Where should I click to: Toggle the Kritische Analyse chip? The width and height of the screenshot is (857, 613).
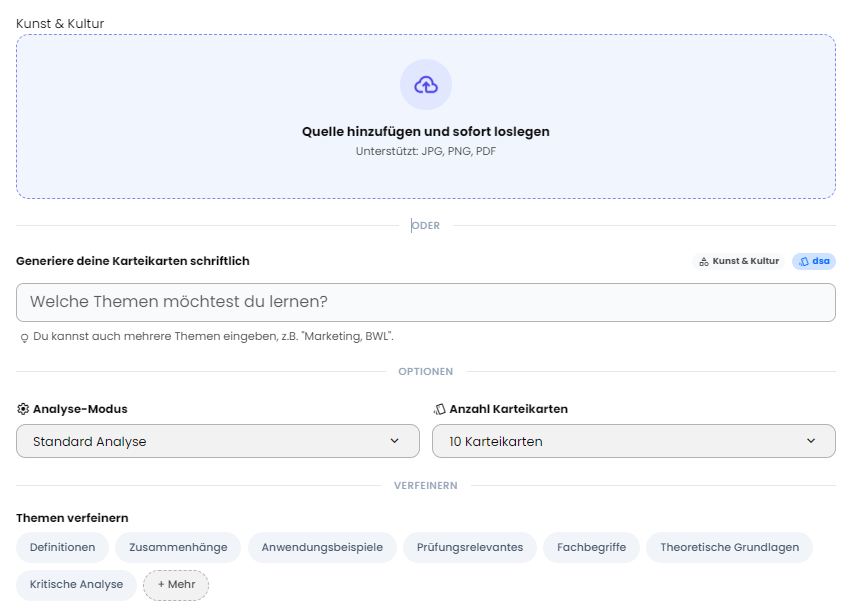[x=76, y=585]
